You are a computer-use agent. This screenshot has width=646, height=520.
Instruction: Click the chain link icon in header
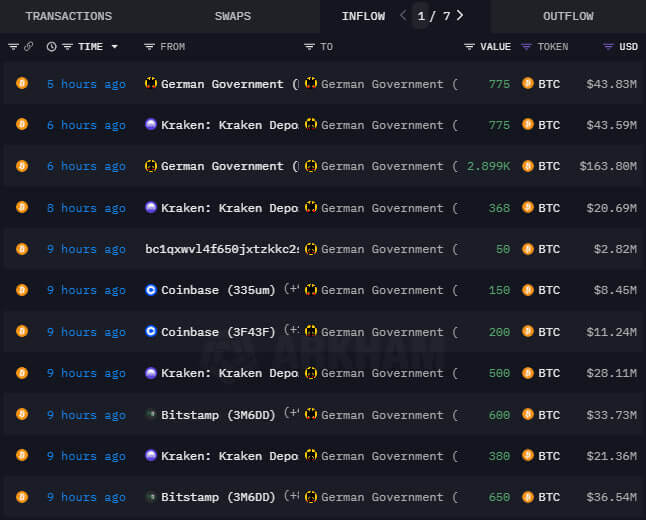tap(28, 47)
